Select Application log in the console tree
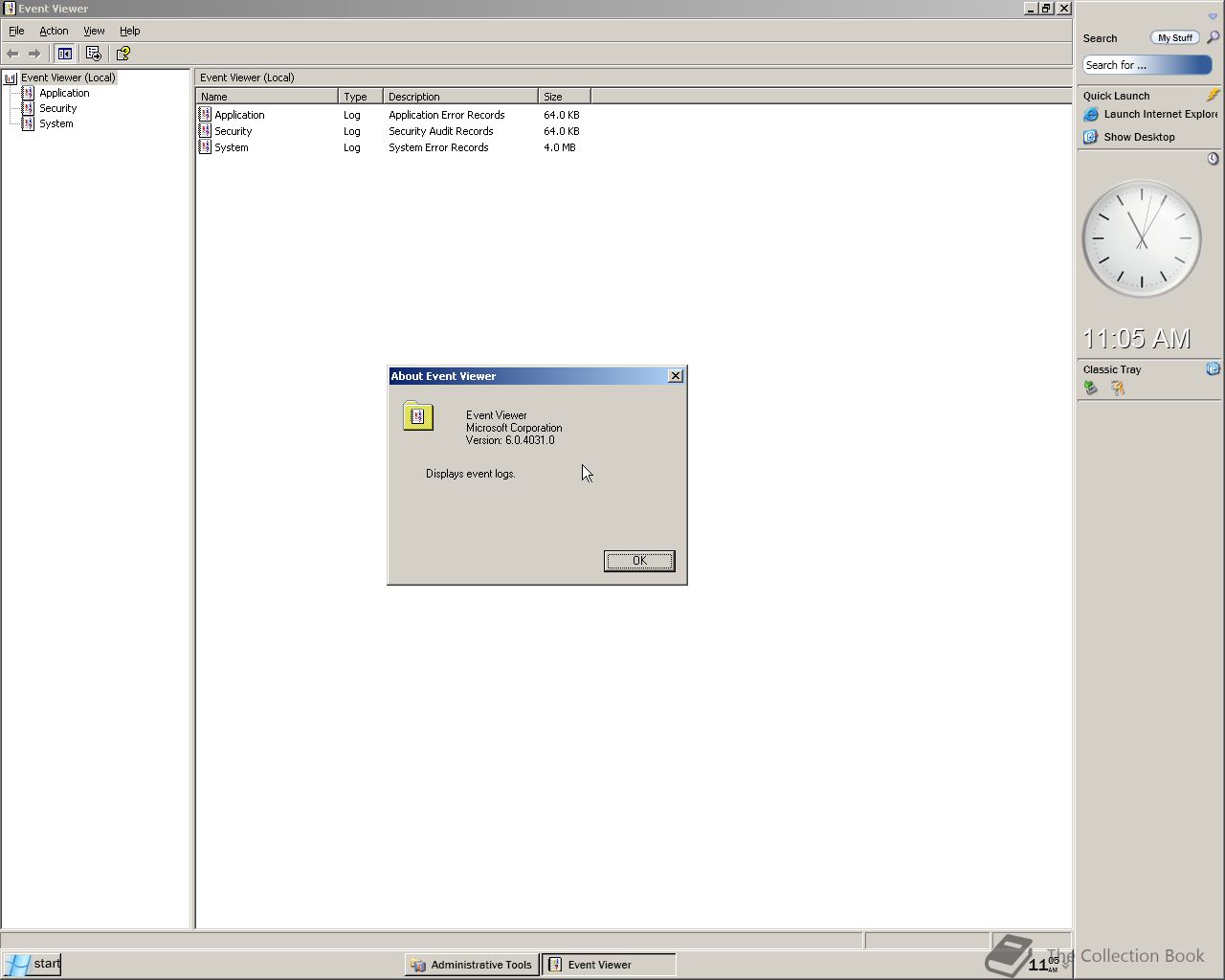 pos(64,93)
